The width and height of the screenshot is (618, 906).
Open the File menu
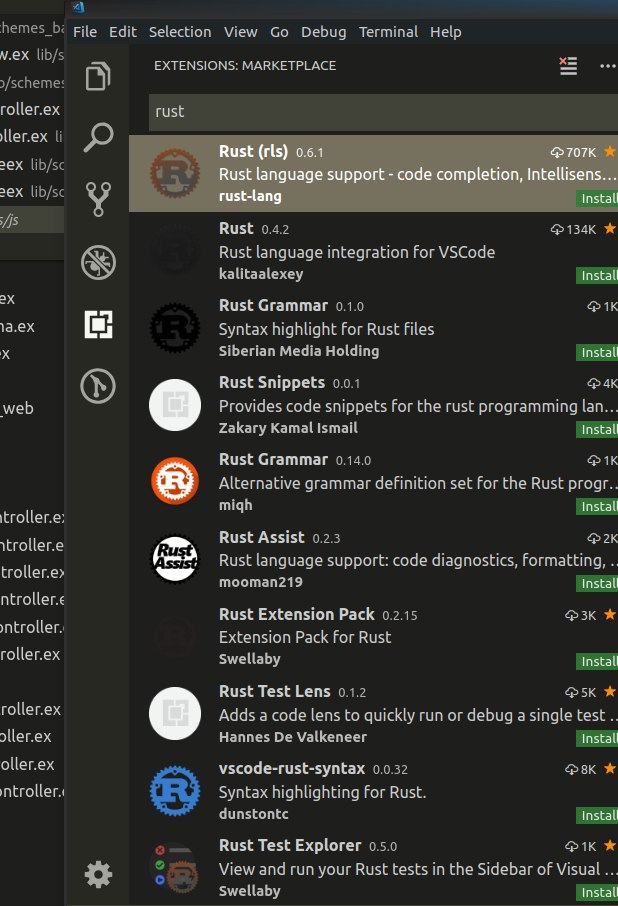coord(85,32)
